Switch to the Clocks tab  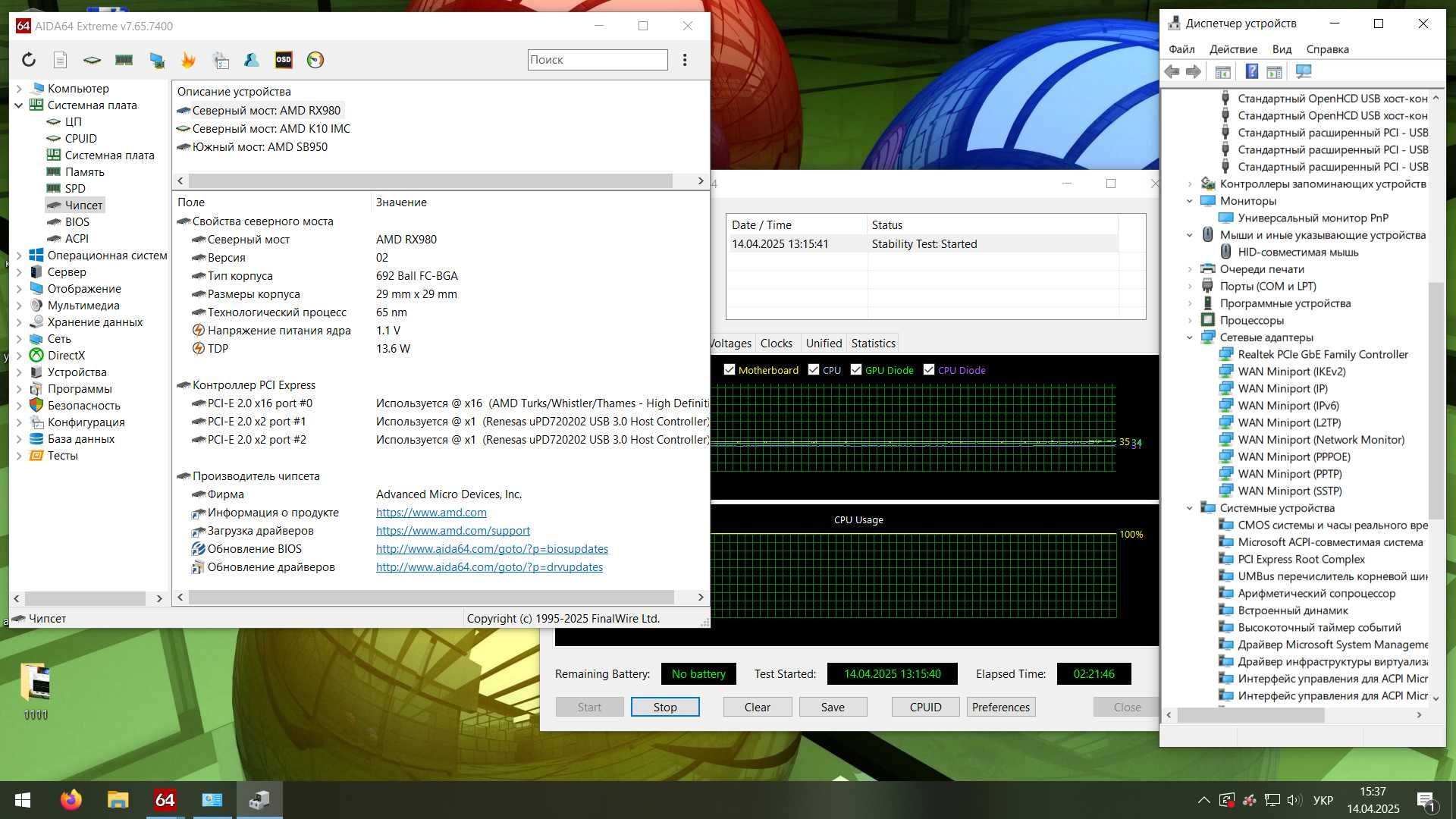(x=776, y=343)
